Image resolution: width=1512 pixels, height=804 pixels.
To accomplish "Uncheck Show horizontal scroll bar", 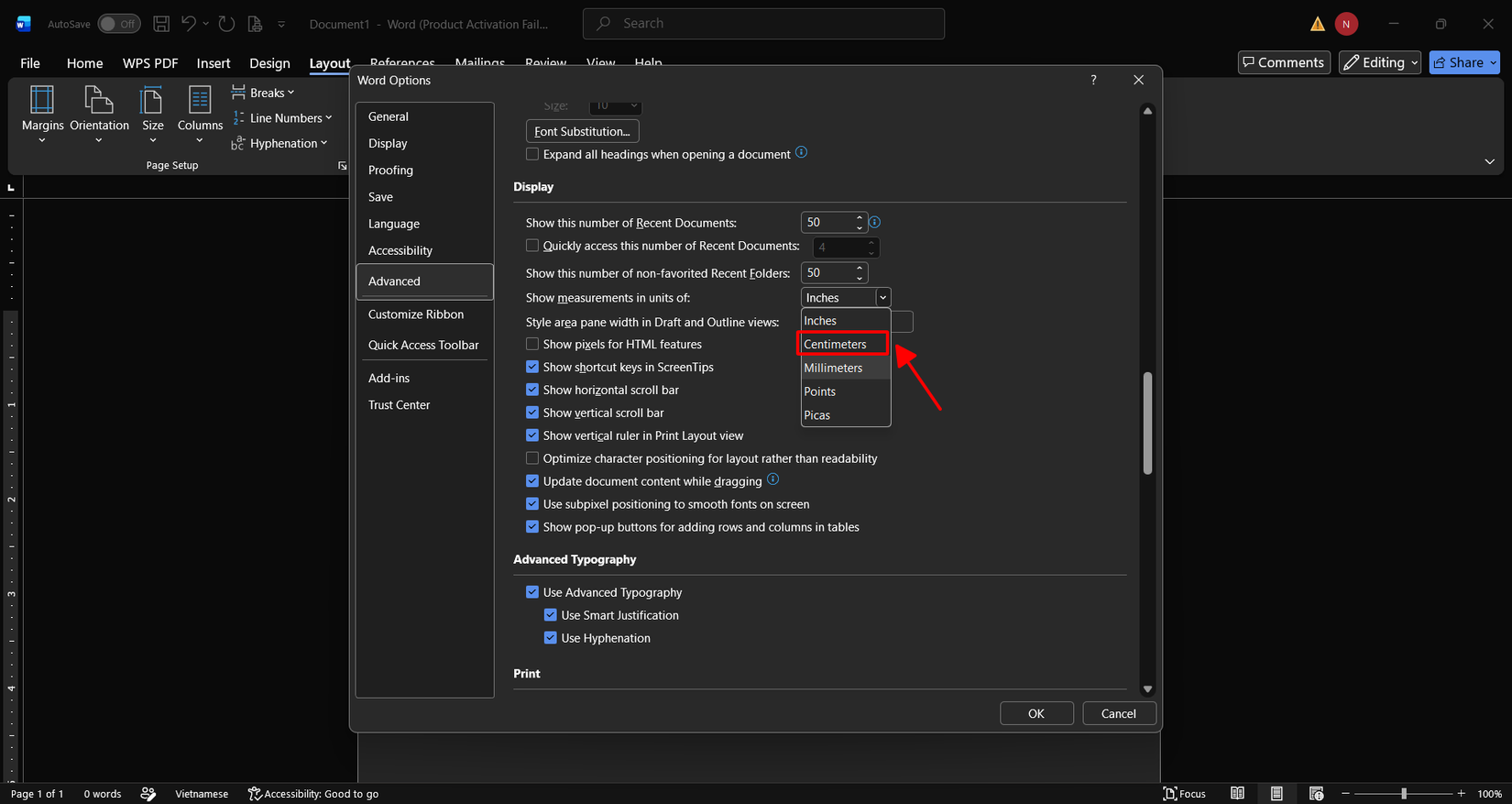I will tap(532, 390).
